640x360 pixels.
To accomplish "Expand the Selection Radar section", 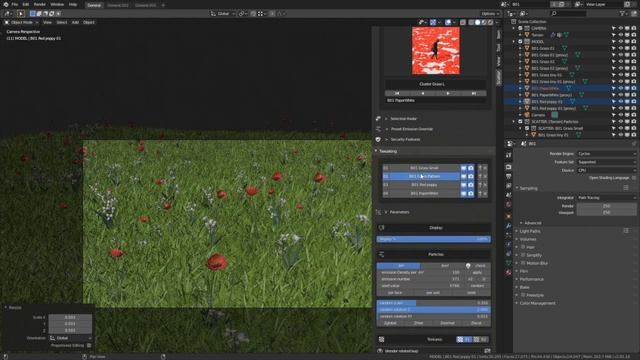I will click(x=403, y=119).
